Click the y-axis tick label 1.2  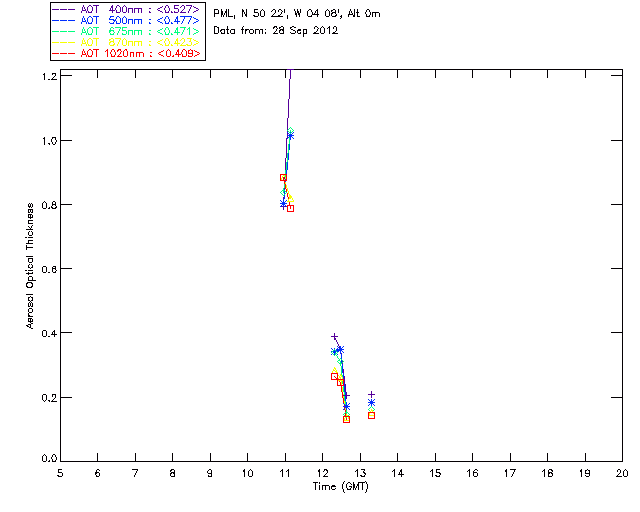pyautogui.click(x=49, y=76)
